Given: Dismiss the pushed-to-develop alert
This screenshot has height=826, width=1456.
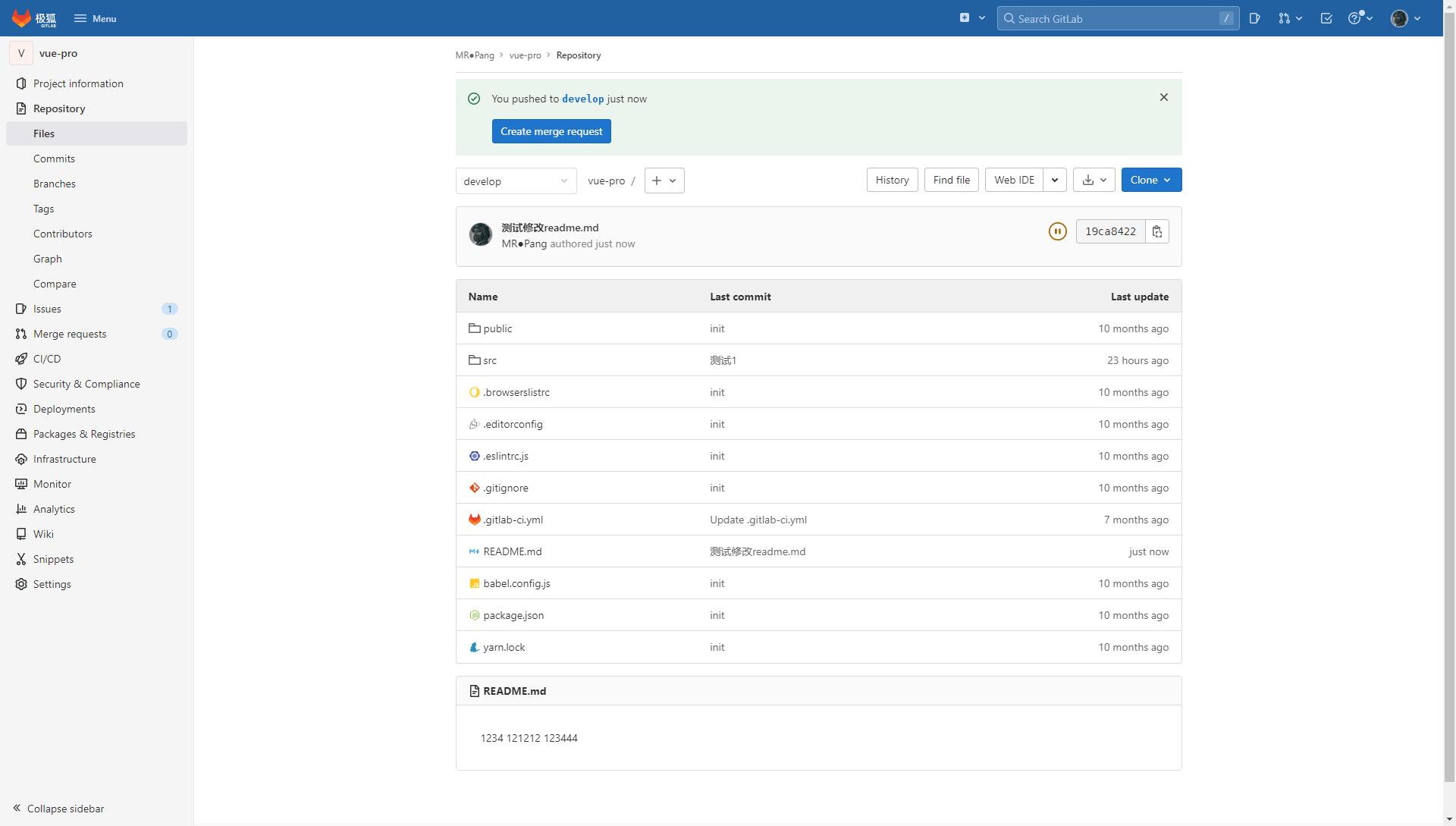Looking at the screenshot, I should (1163, 97).
